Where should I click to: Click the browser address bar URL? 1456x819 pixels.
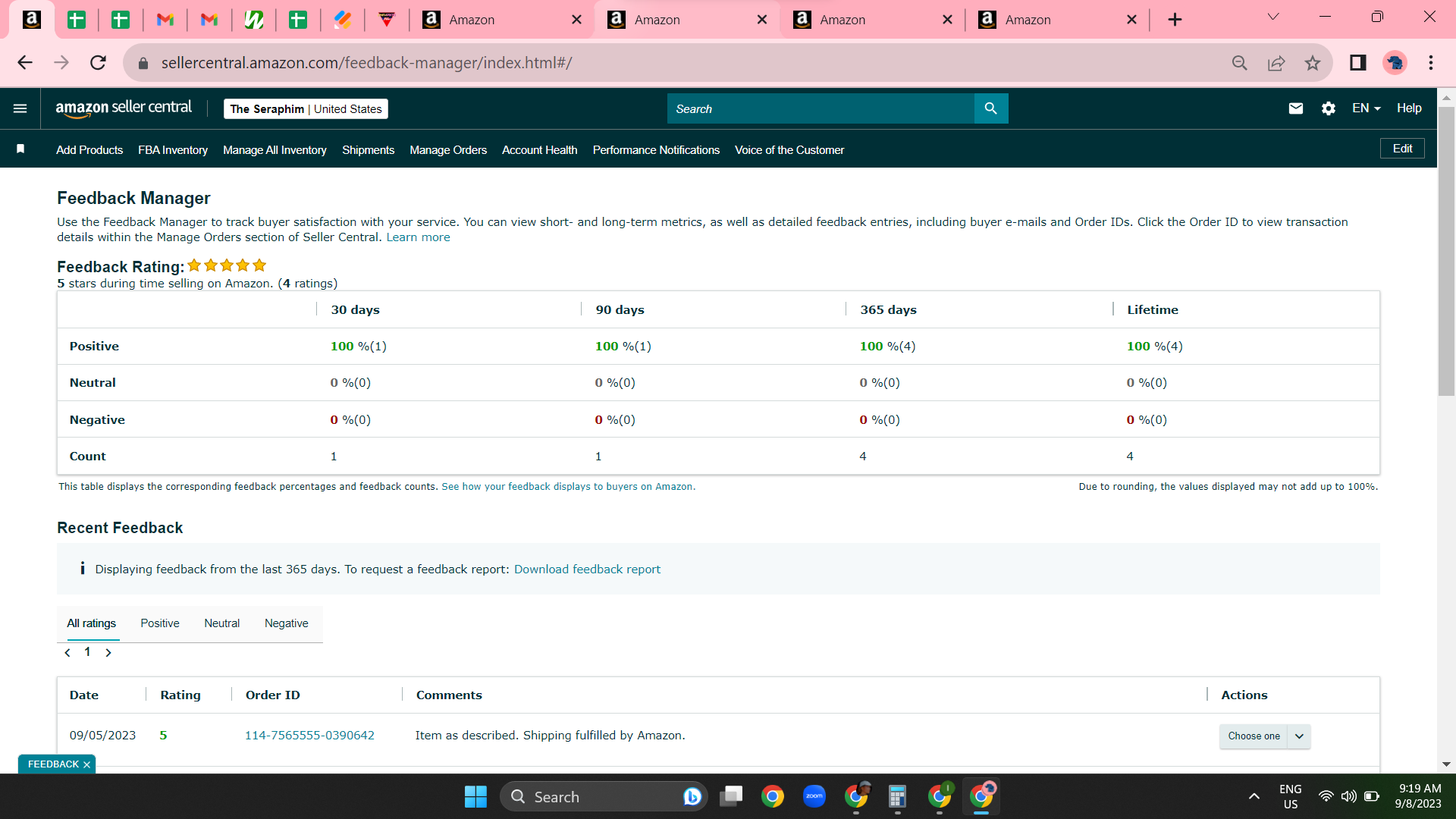[366, 63]
